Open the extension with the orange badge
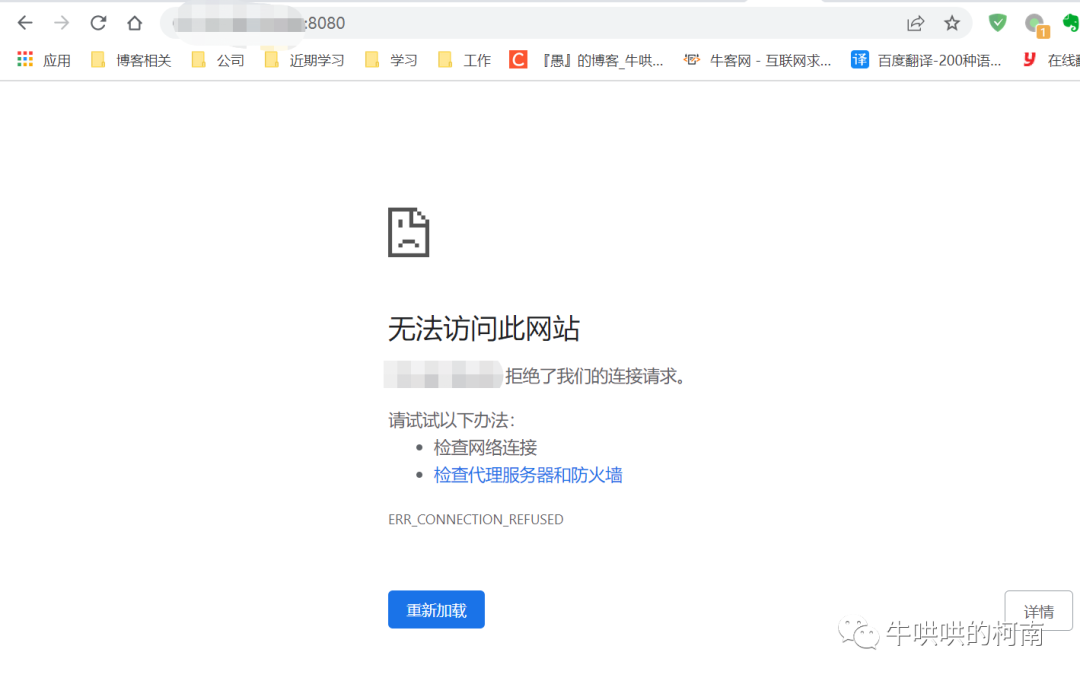Screen dimensions: 1080x681 coord(1036,25)
